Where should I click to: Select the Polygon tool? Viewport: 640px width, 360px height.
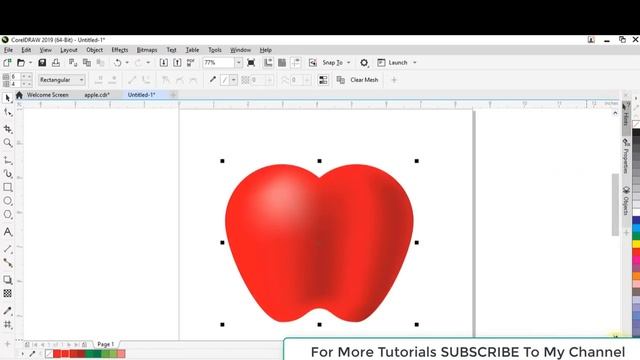pos(7,214)
